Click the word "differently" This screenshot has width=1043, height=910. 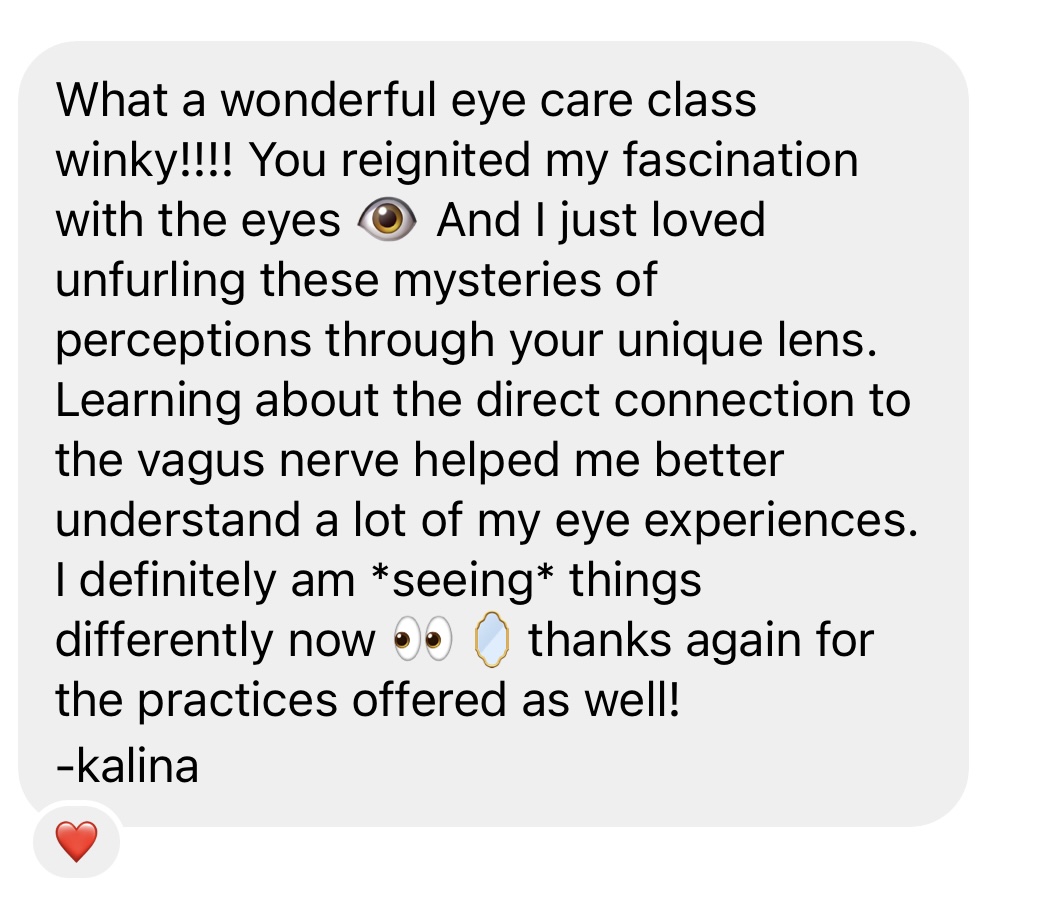(x=164, y=641)
